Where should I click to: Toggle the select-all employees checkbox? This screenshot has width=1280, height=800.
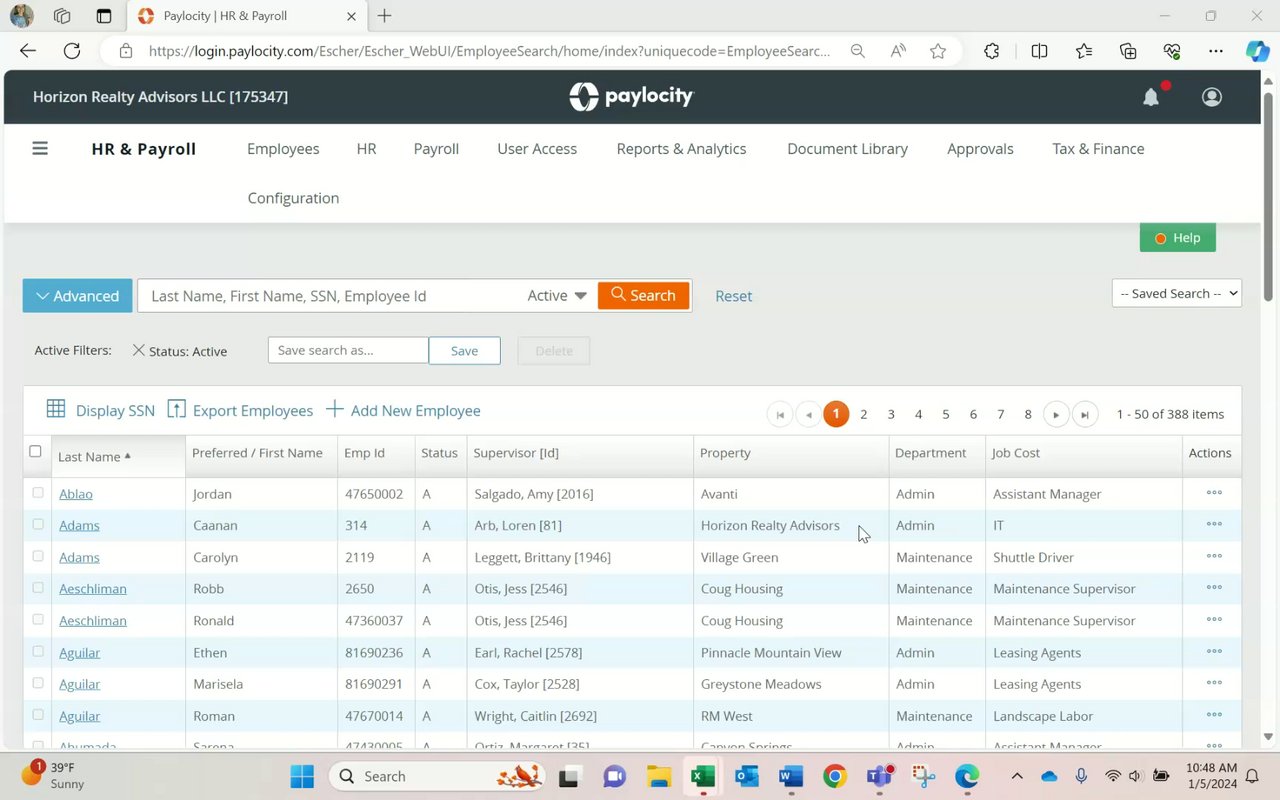[x=35, y=451]
